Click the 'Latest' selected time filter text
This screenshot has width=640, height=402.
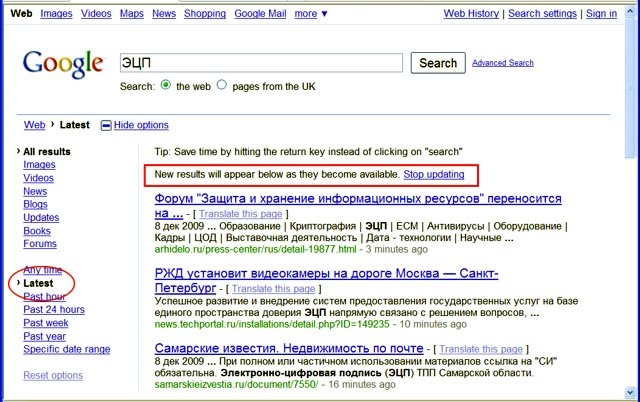[38, 283]
